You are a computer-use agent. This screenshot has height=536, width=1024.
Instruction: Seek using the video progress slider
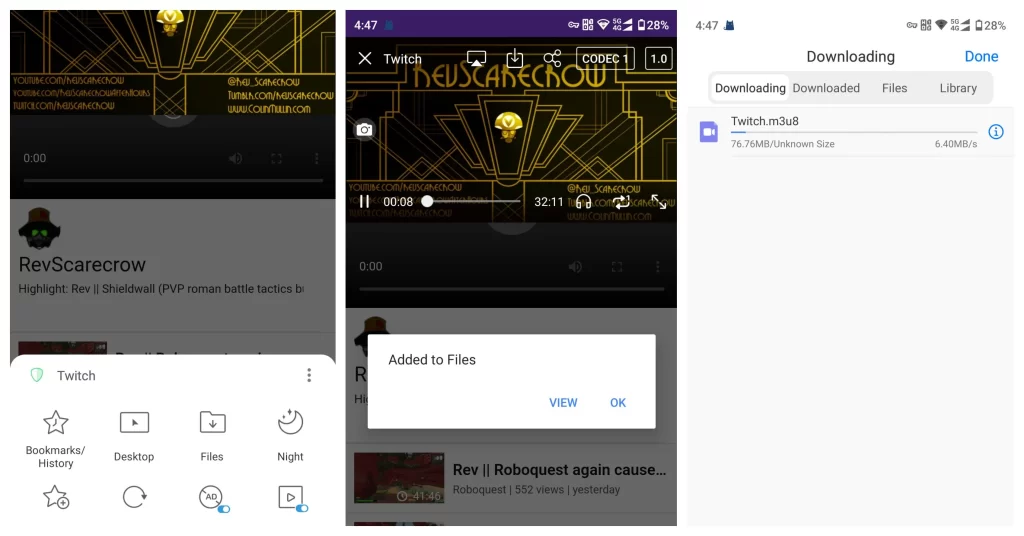pyautogui.click(x=473, y=202)
